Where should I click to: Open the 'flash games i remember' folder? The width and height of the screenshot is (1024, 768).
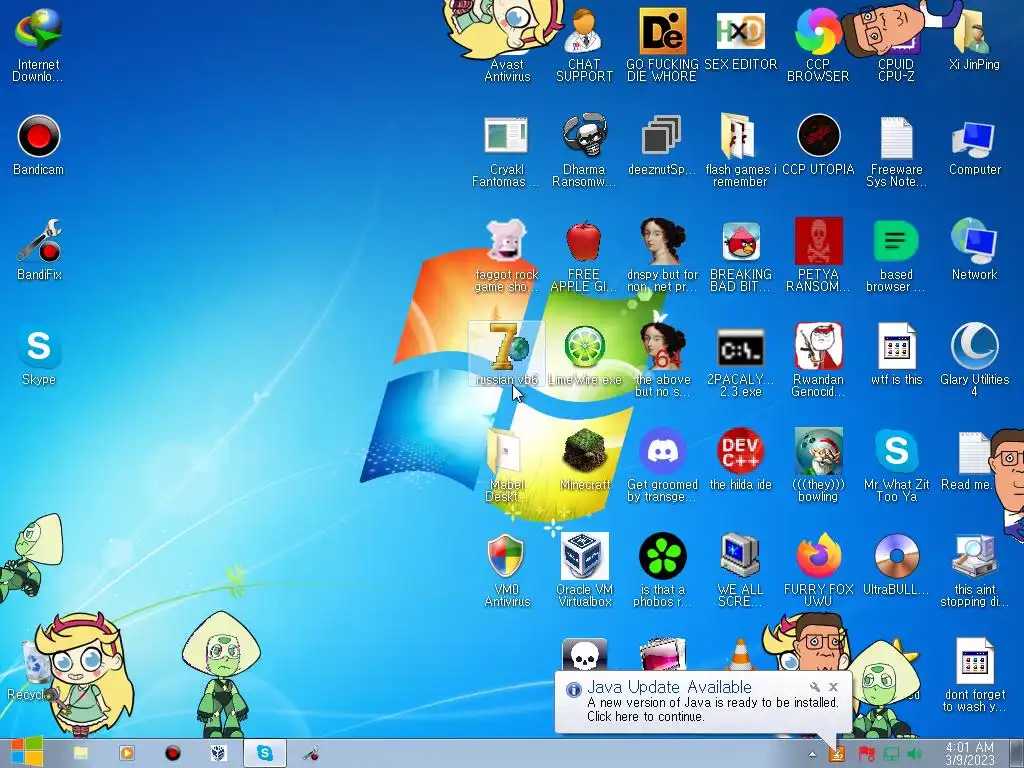coord(740,152)
